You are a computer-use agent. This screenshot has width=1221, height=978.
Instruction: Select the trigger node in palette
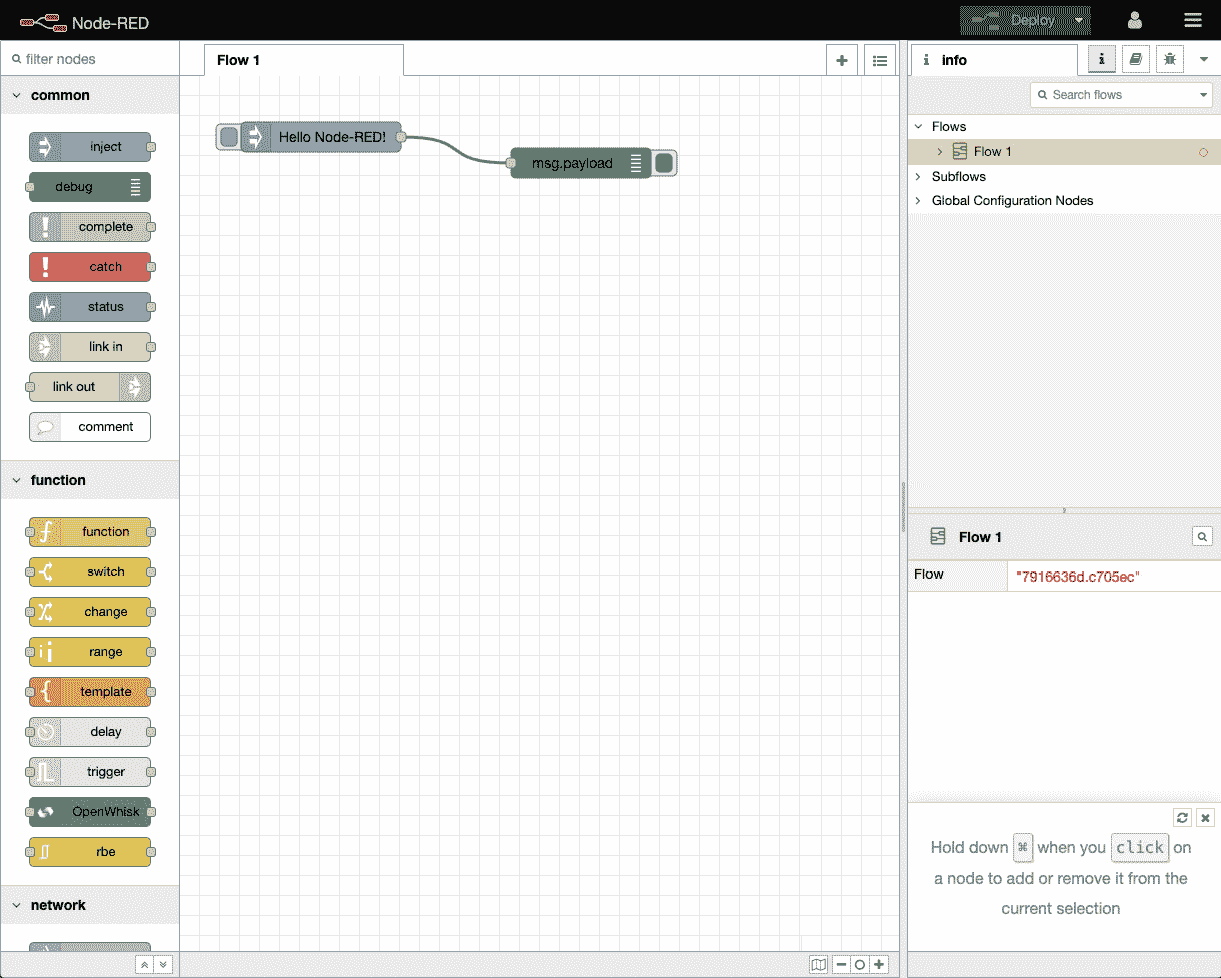pyautogui.click(x=90, y=772)
